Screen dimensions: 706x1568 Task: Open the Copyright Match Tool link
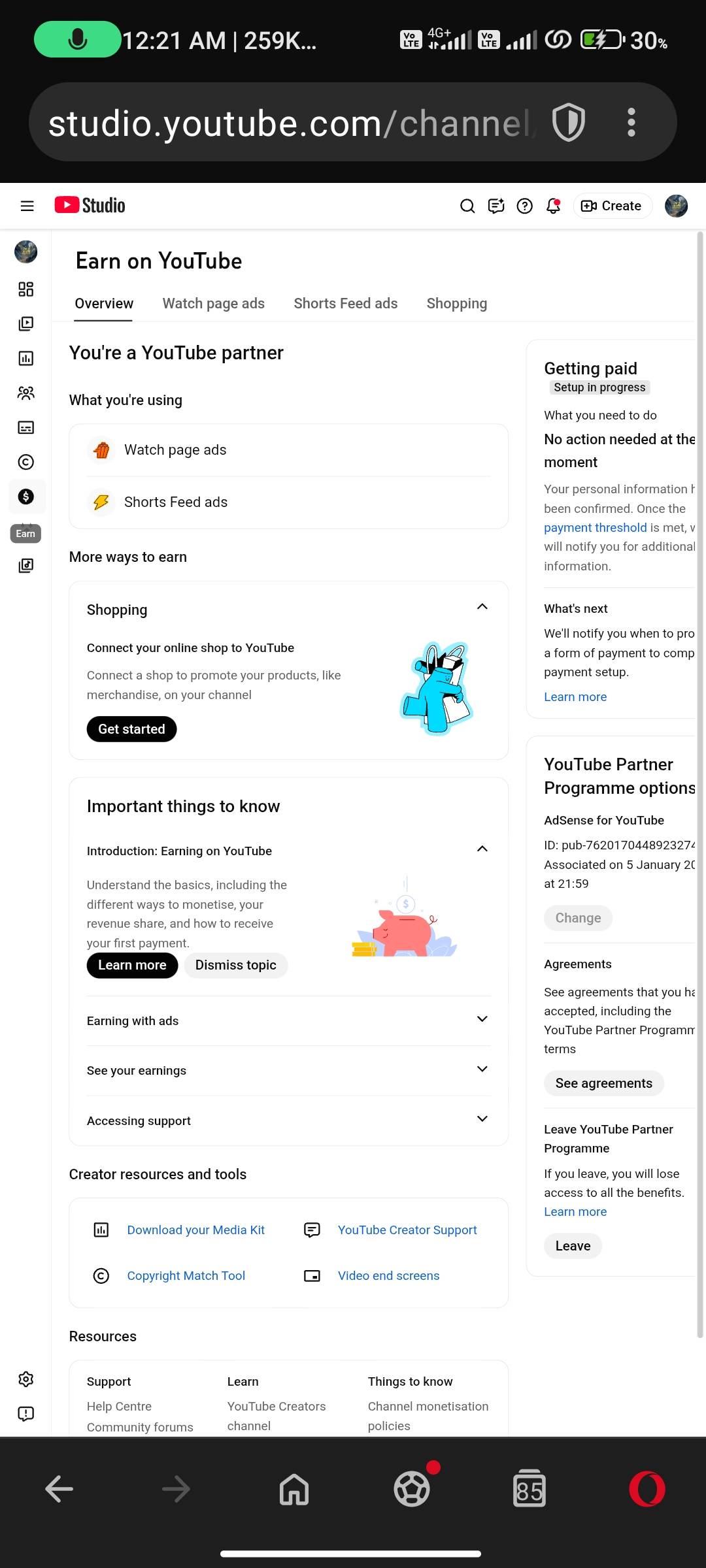point(186,1276)
